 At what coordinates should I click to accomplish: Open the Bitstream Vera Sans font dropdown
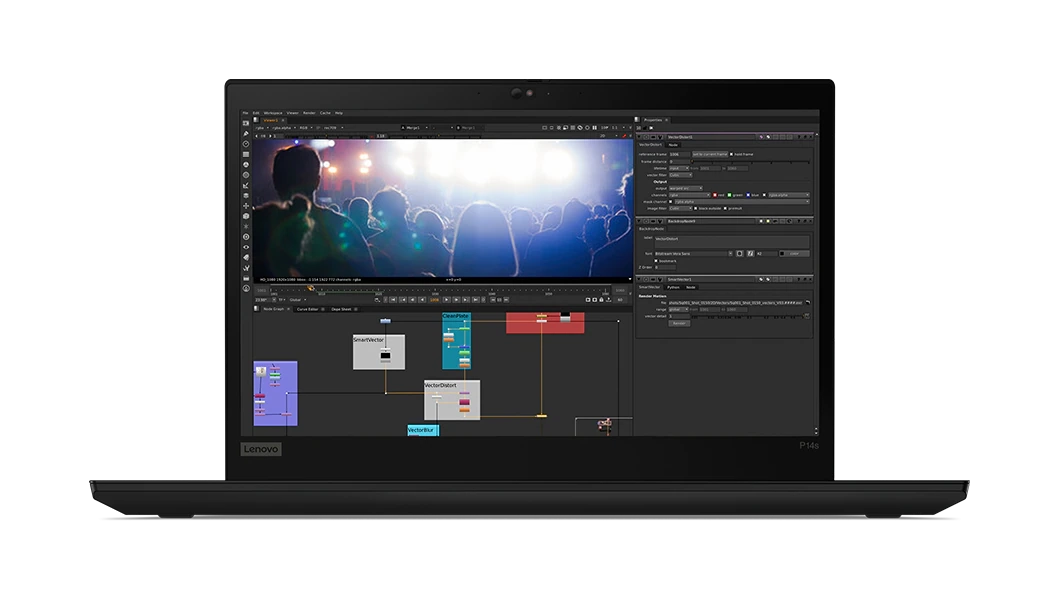click(692, 254)
